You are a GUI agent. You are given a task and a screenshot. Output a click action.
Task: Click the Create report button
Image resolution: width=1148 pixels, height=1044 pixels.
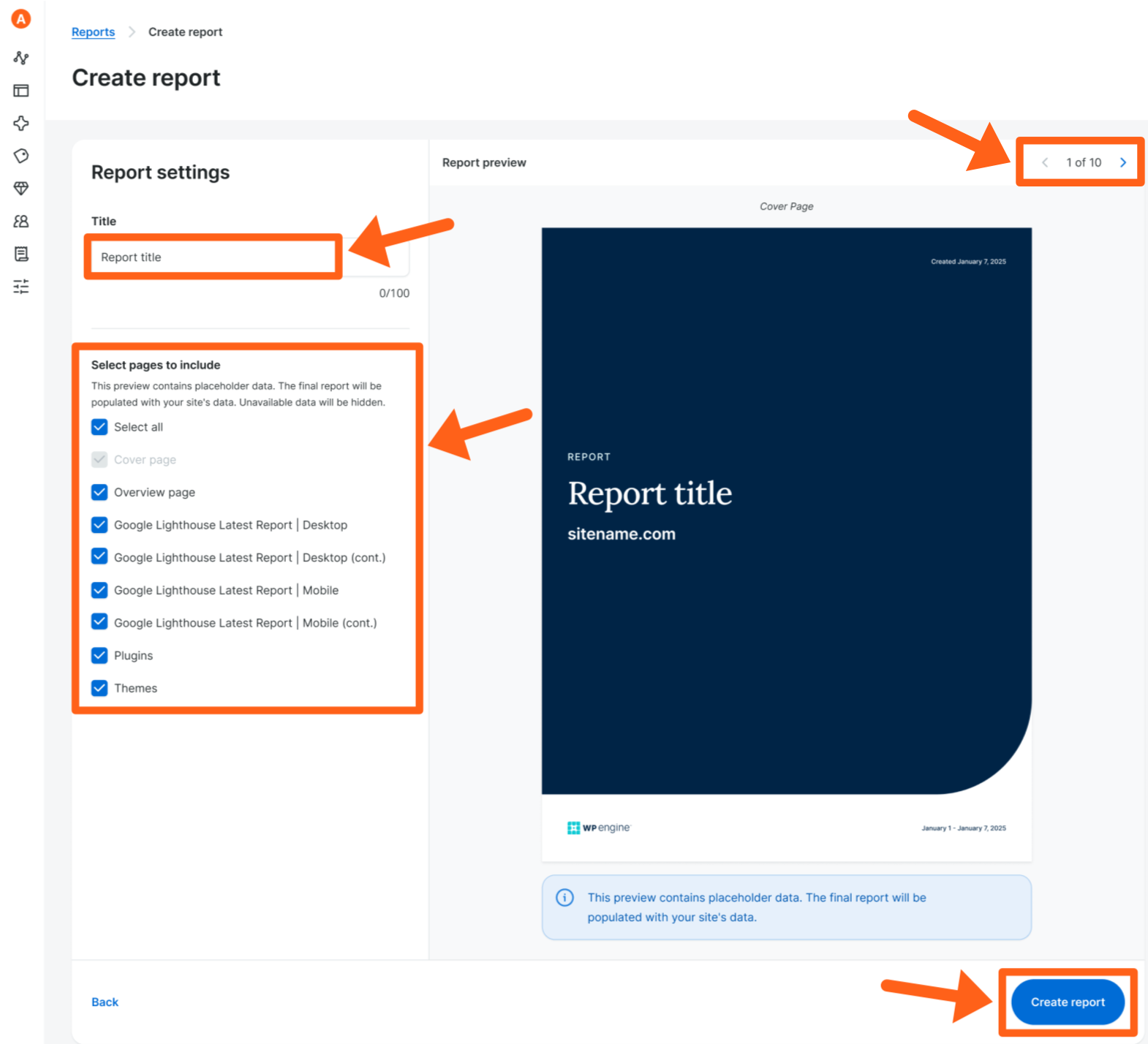pyautogui.click(x=1067, y=1002)
